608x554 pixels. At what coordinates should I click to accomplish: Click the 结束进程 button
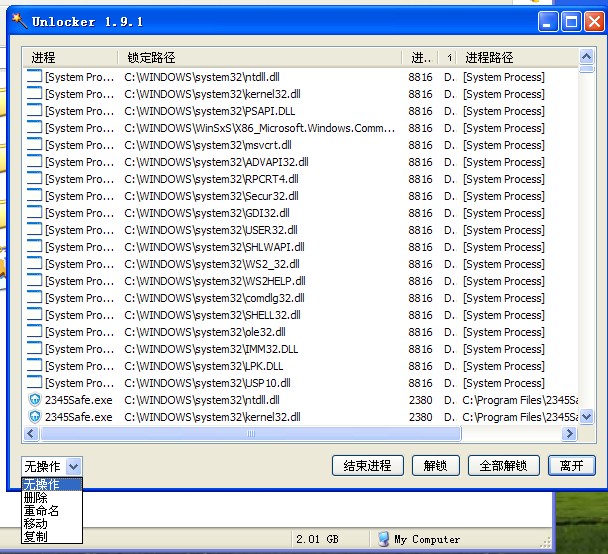[x=368, y=465]
